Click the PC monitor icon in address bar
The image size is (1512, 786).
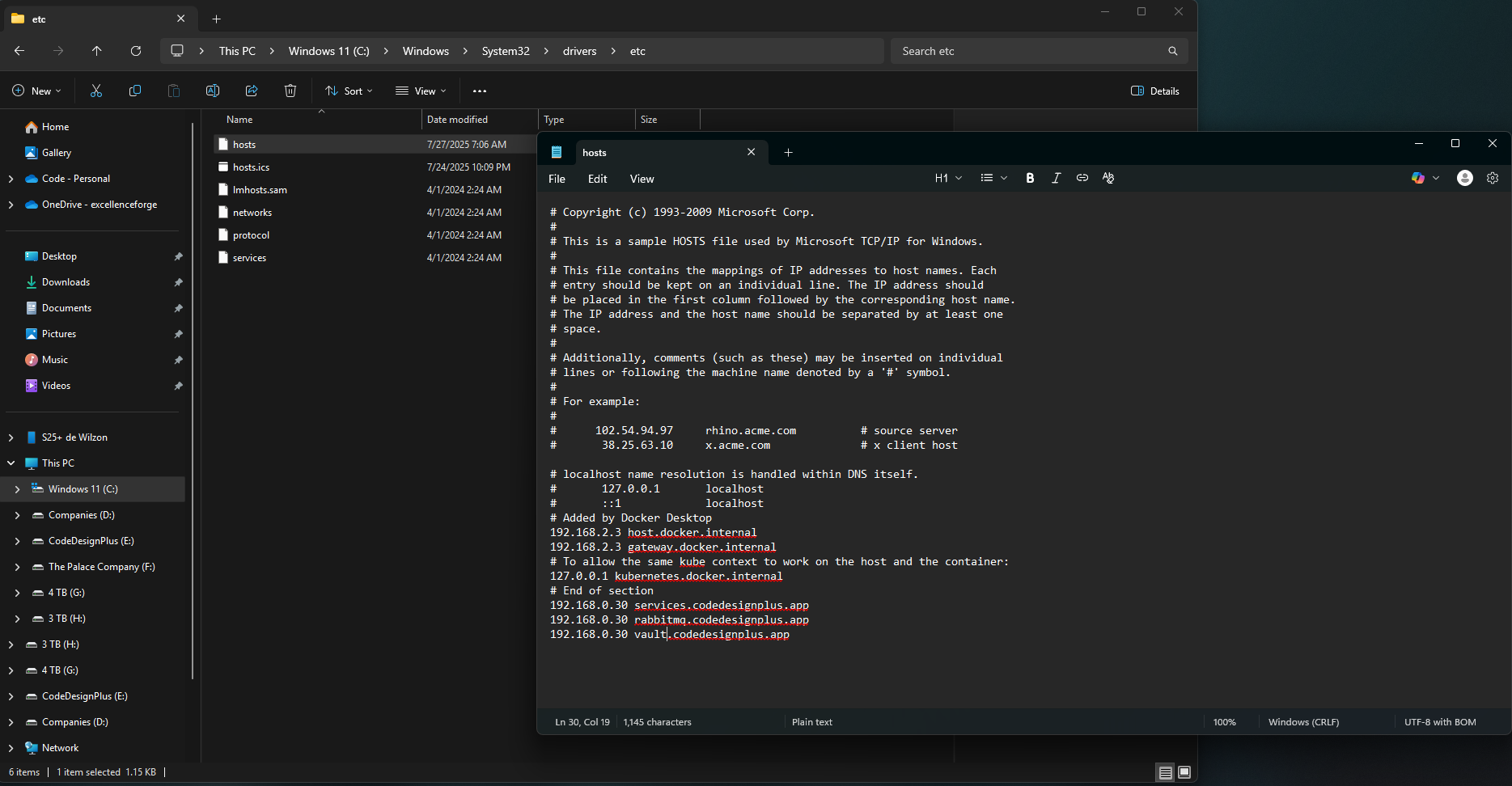[x=177, y=51]
